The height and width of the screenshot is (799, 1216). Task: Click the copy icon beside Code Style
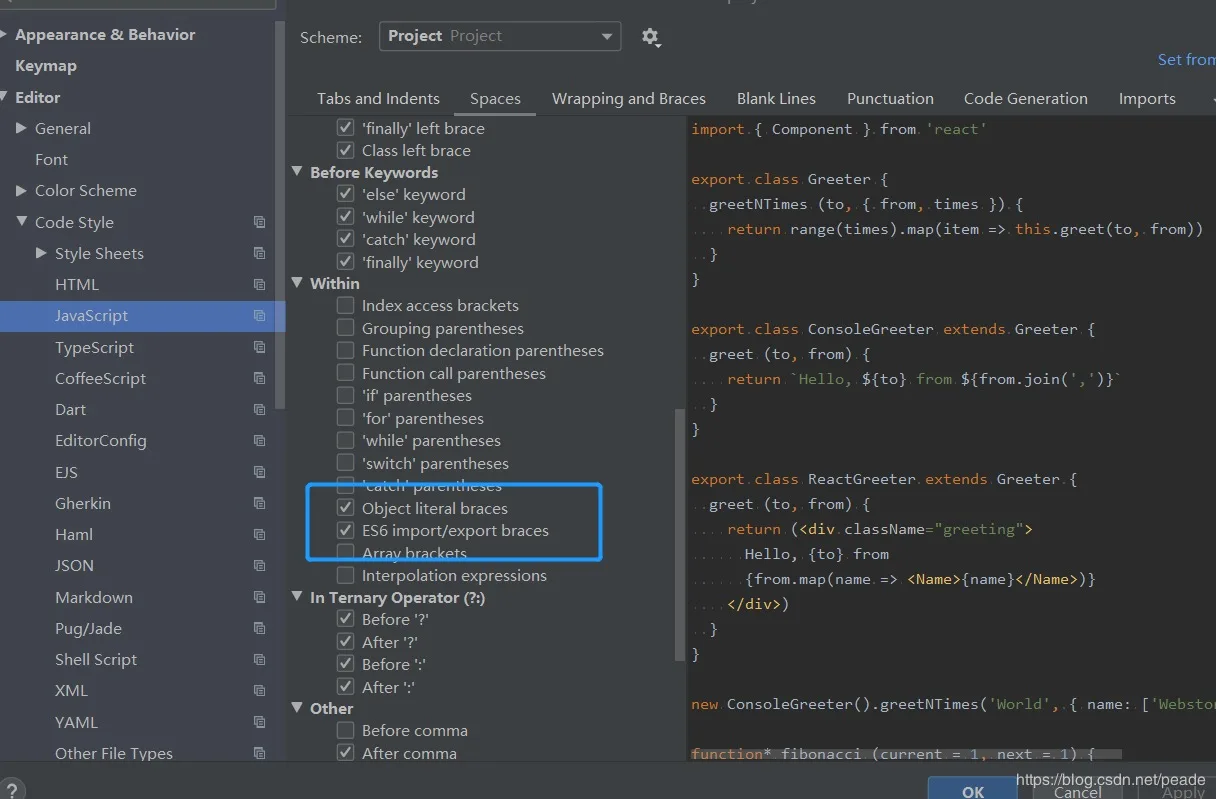259,222
